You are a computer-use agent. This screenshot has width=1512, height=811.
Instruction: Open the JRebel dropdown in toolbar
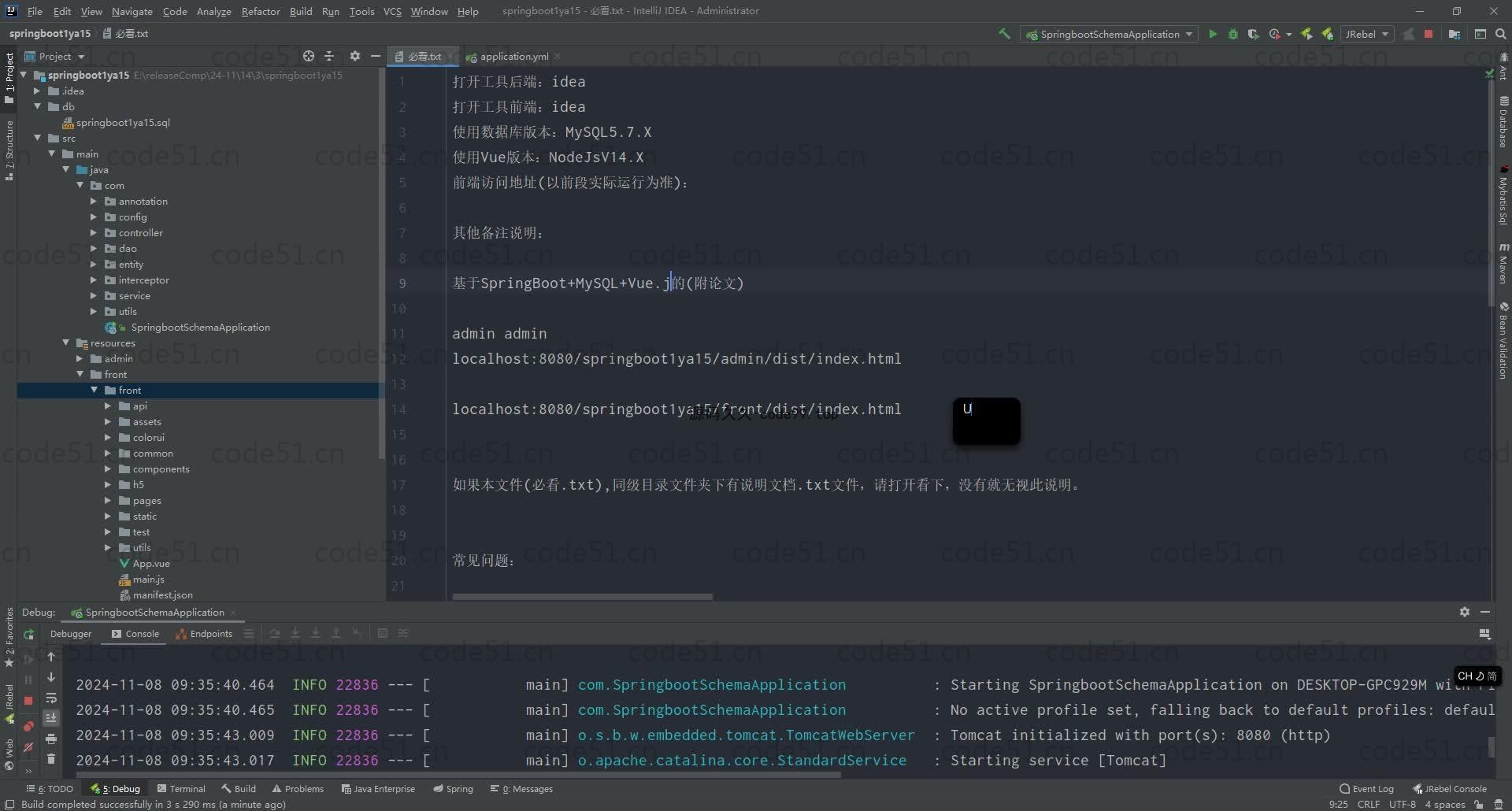pos(1366,34)
